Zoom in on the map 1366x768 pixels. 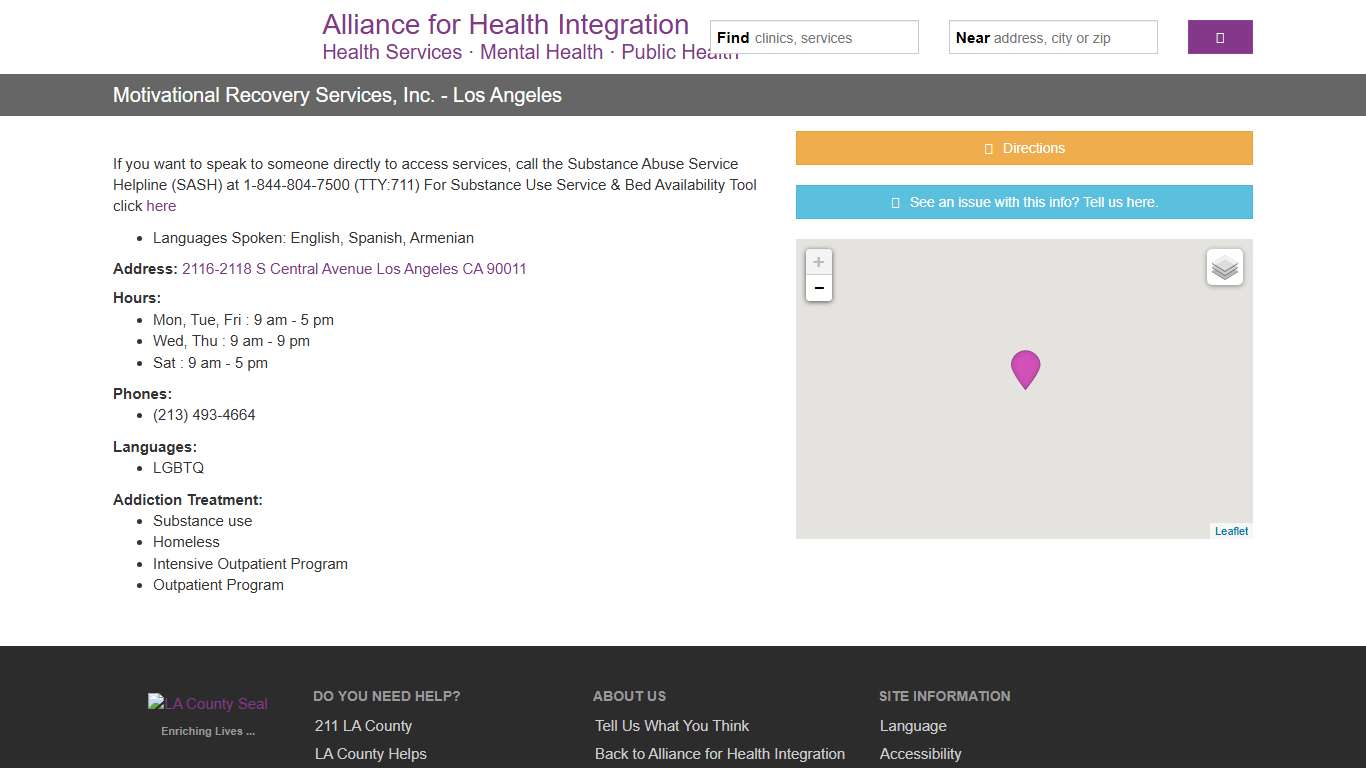(818, 262)
